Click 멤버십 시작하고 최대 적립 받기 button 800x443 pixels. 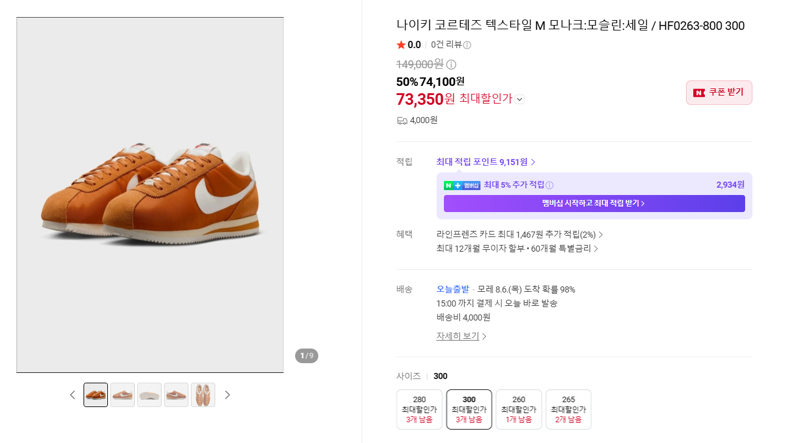[594, 203]
